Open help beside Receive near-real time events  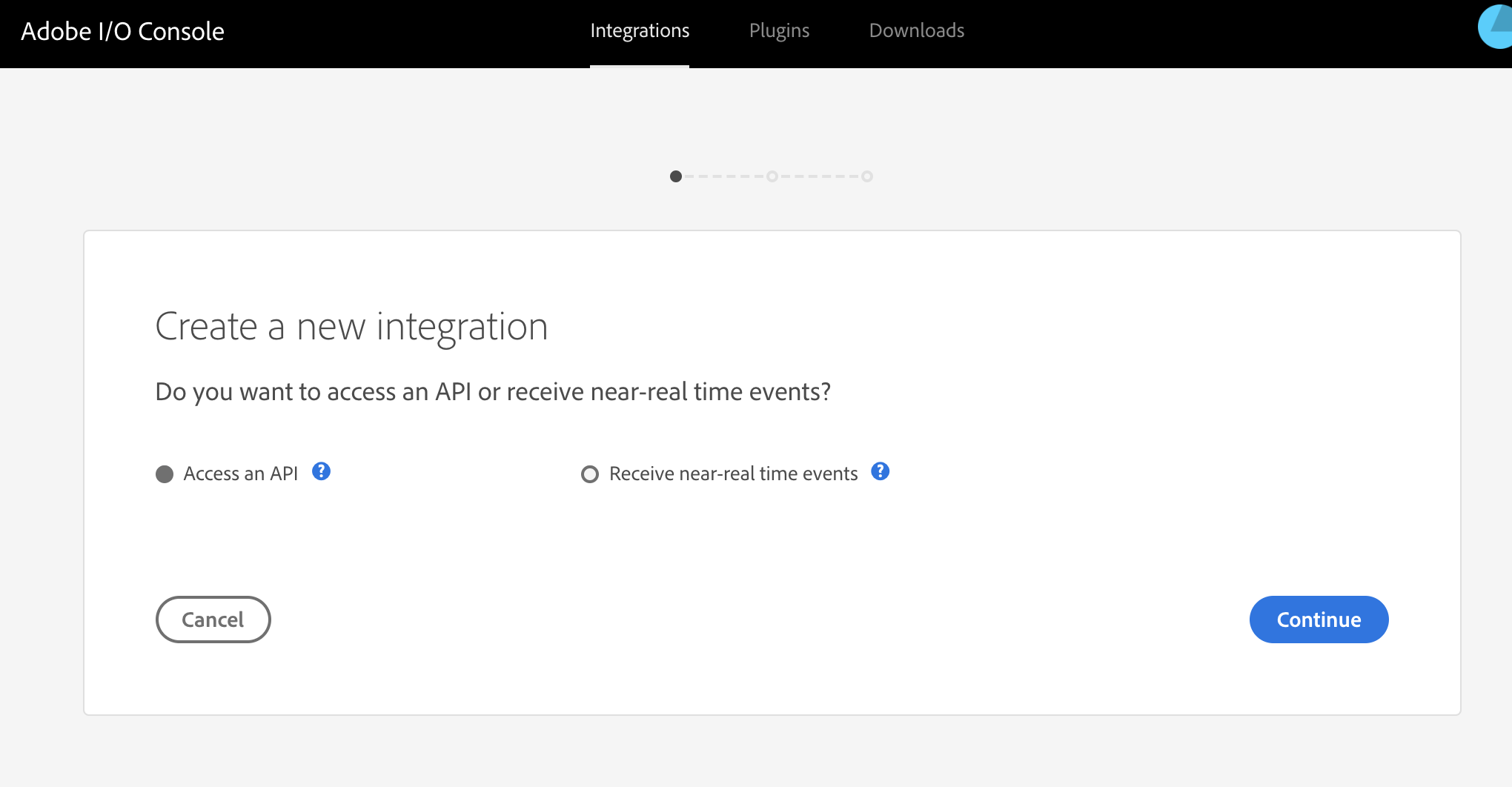click(880, 471)
